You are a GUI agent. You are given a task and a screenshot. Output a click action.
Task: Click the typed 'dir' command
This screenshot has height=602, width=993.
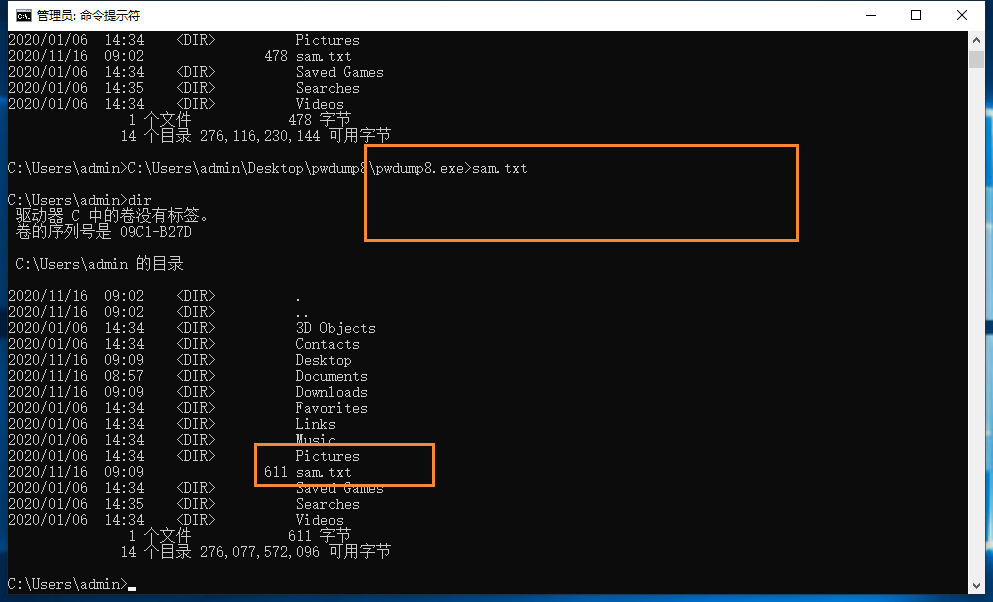tap(140, 200)
